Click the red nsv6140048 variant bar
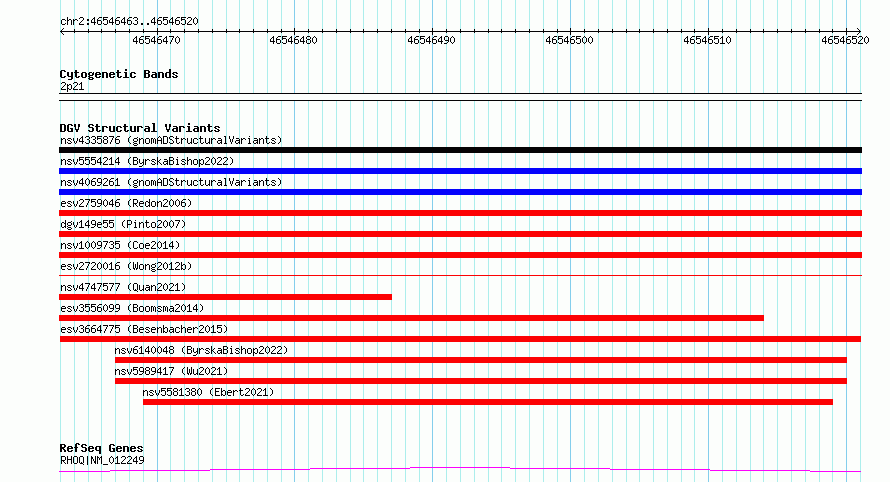This screenshot has width=890, height=482. coord(481,361)
